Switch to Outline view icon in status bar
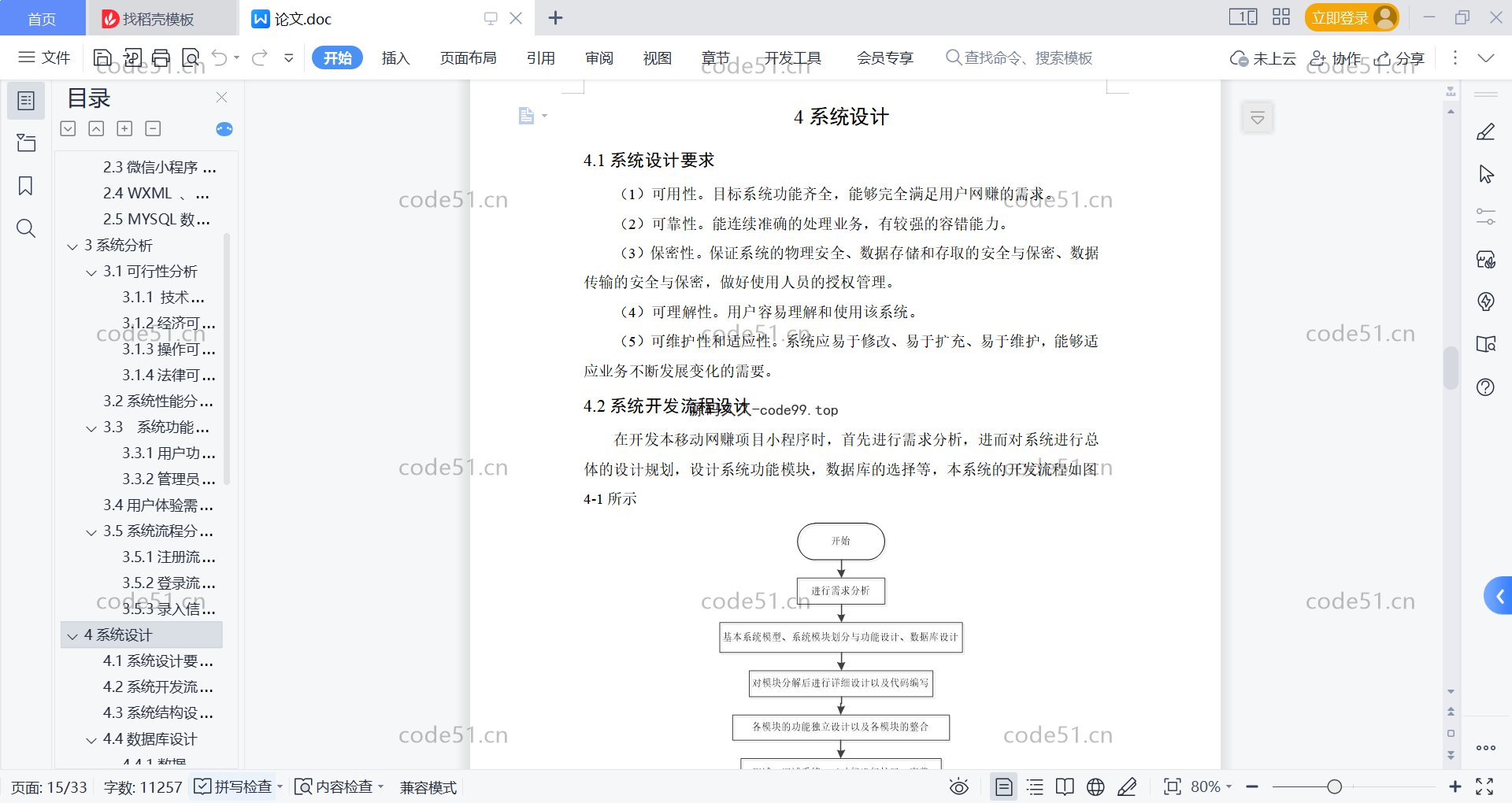 1035,786
